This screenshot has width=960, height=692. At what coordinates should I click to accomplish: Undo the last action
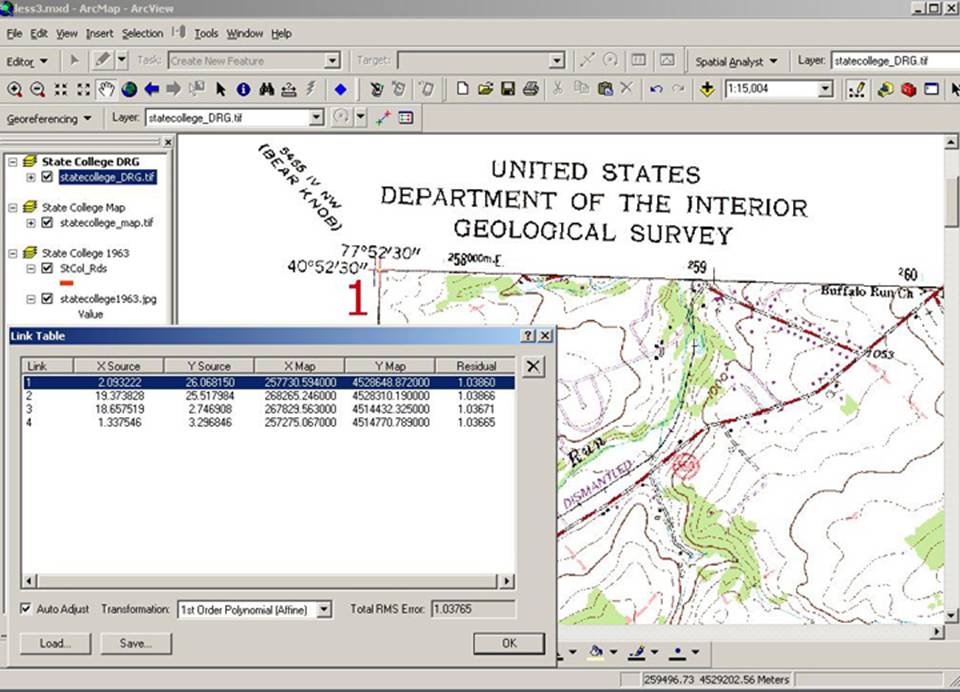tap(656, 89)
